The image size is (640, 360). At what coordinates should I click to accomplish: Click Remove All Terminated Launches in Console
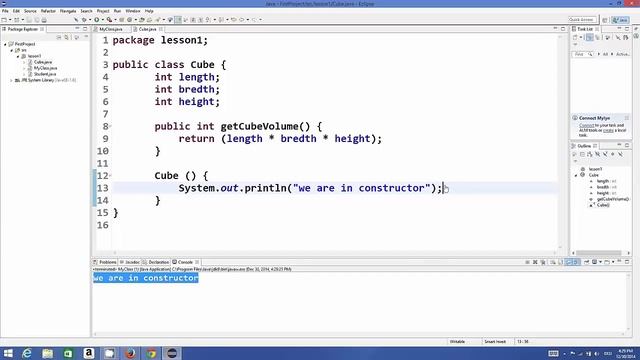pyautogui.click(x=543, y=262)
